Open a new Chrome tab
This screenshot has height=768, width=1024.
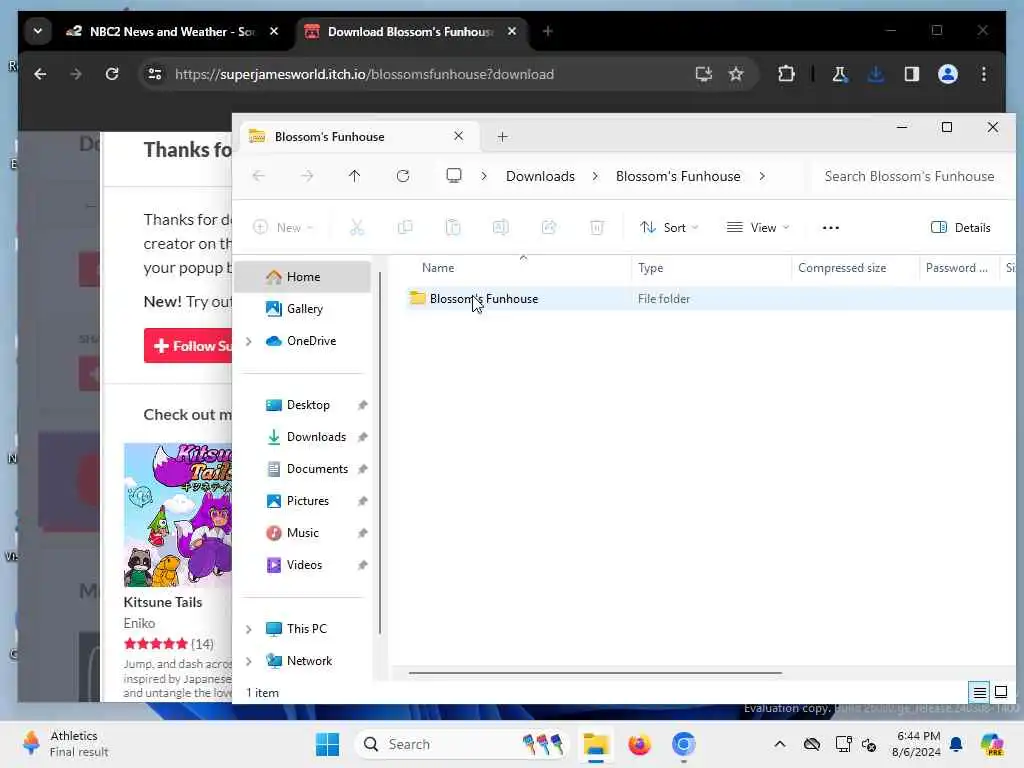548,31
